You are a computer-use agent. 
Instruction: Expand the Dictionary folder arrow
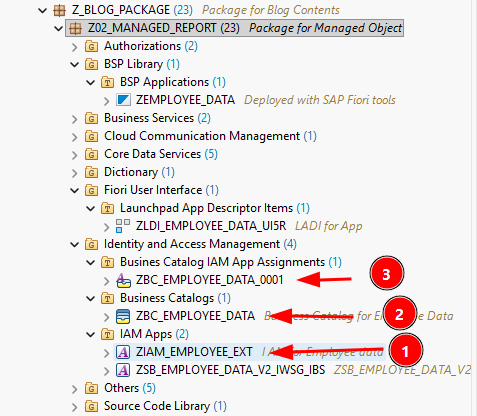click(x=75, y=173)
